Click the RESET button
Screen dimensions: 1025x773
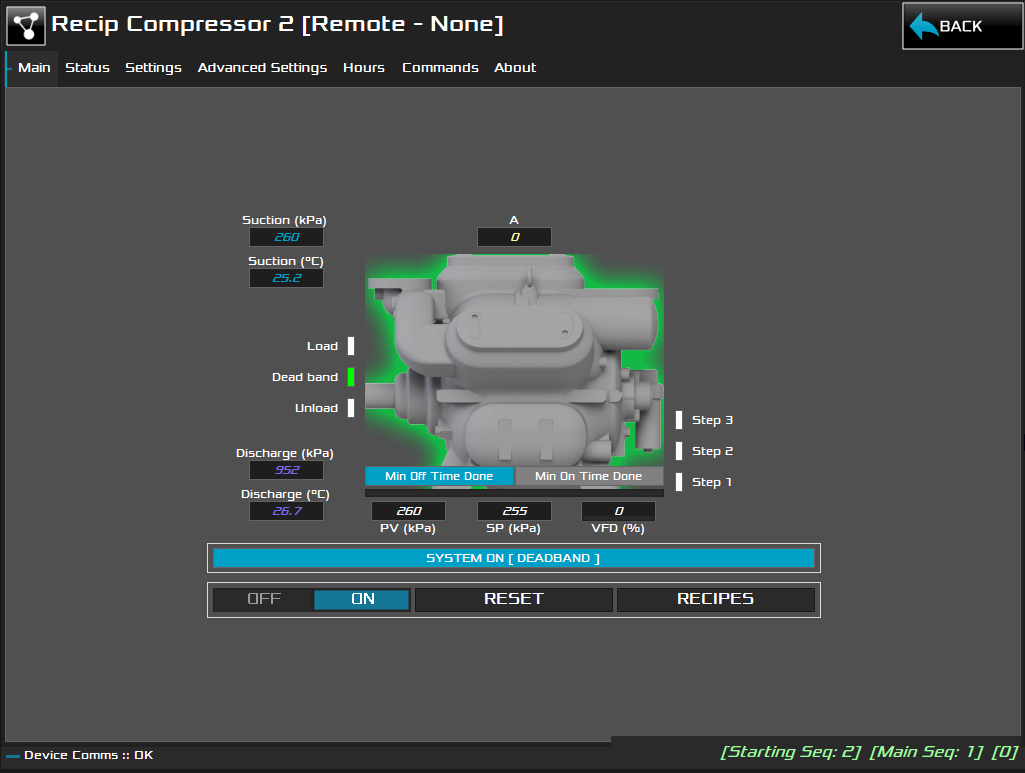[514, 599]
